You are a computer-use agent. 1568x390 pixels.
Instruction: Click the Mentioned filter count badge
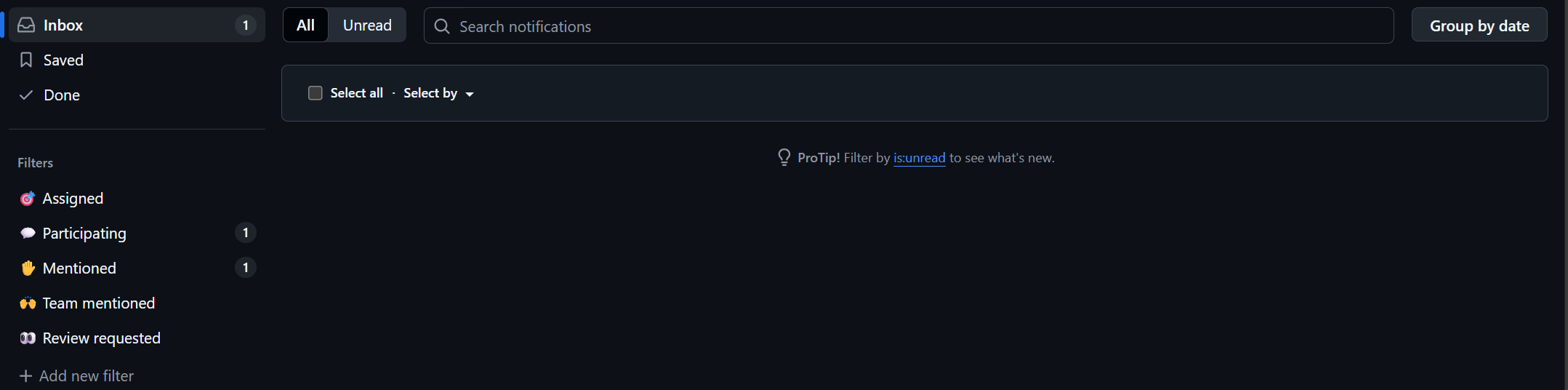[246, 268]
